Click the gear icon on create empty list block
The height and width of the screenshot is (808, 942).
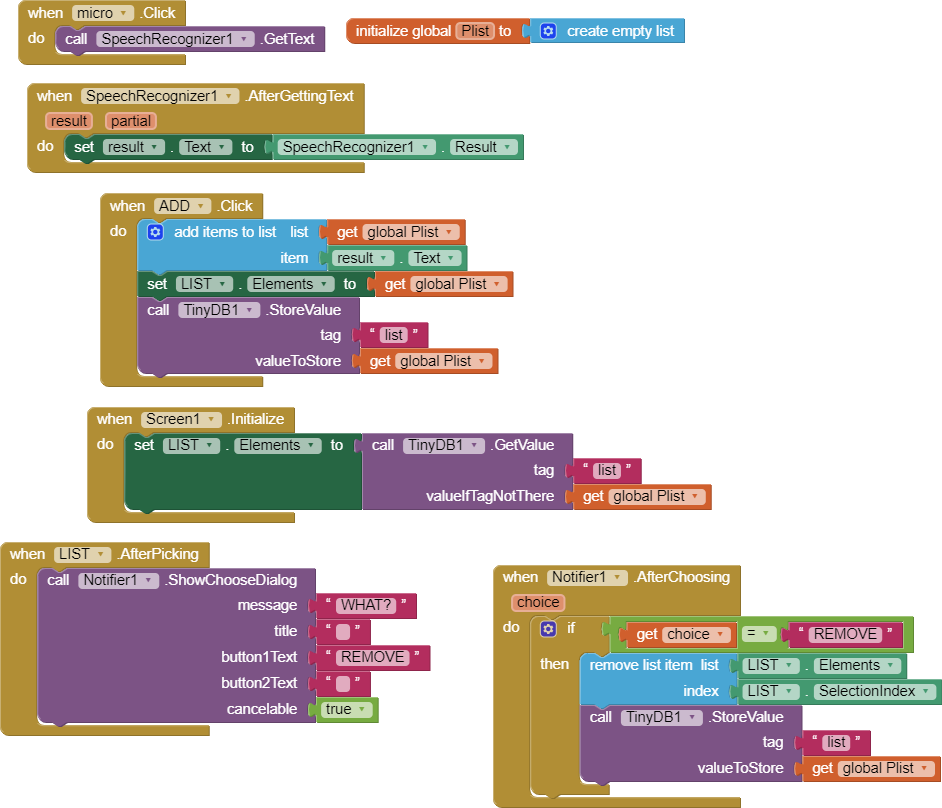click(x=548, y=31)
